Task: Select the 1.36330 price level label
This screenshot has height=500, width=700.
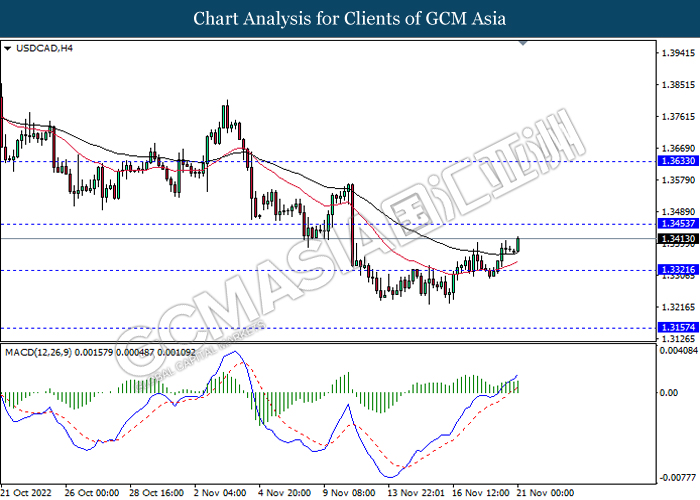Action: (678, 161)
